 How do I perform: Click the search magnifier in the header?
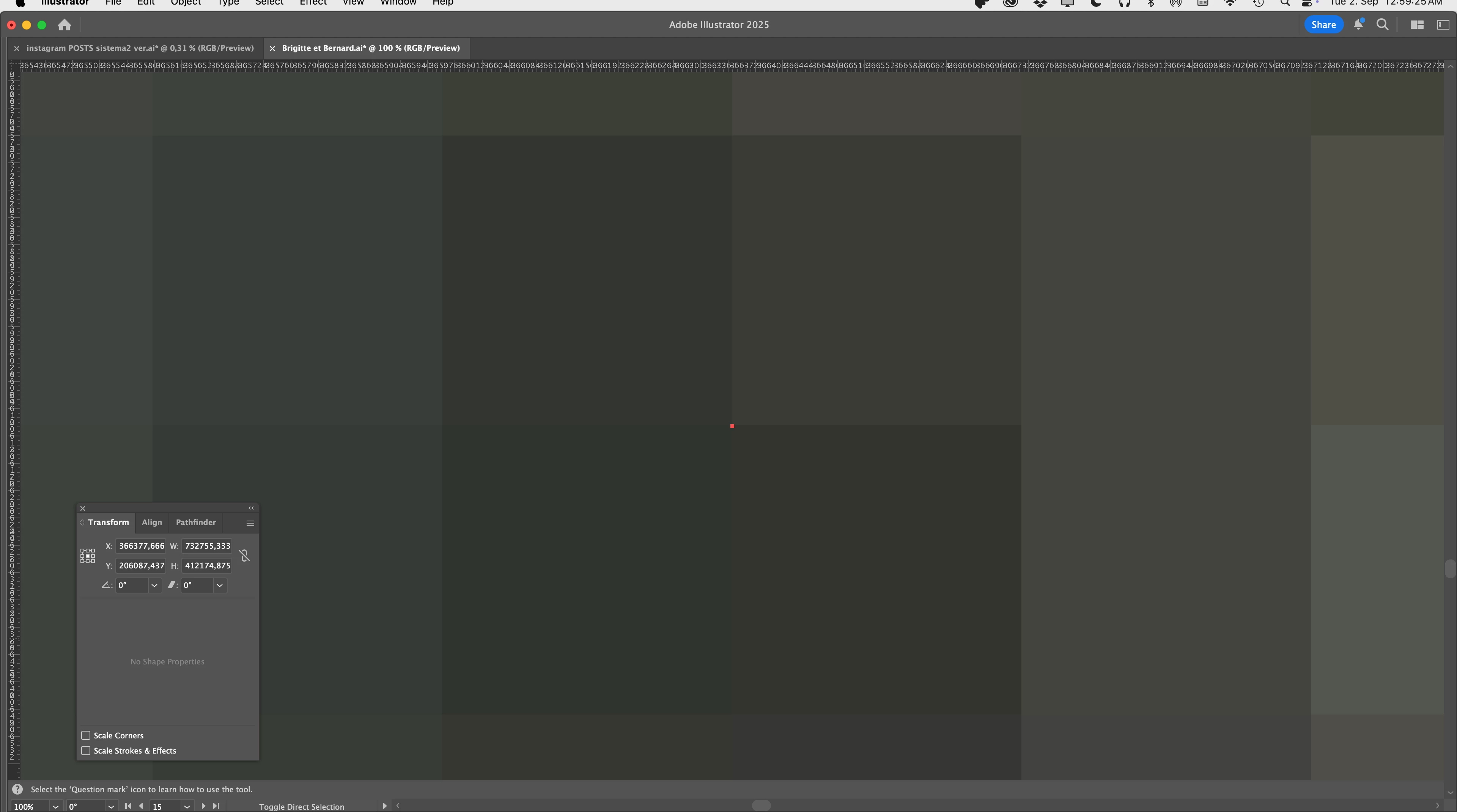click(1382, 24)
